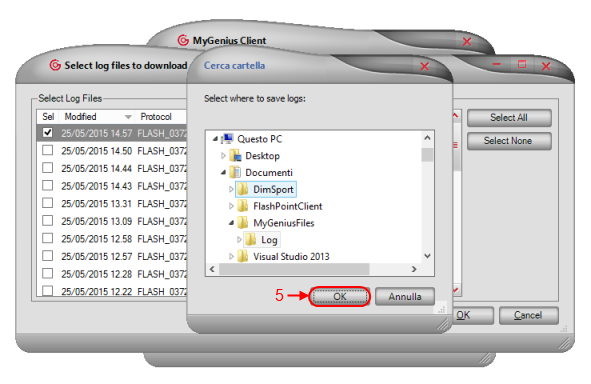Click the horizontal scrollbar right arrow
The height and width of the screenshot is (384, 591).
pos(414,269)
